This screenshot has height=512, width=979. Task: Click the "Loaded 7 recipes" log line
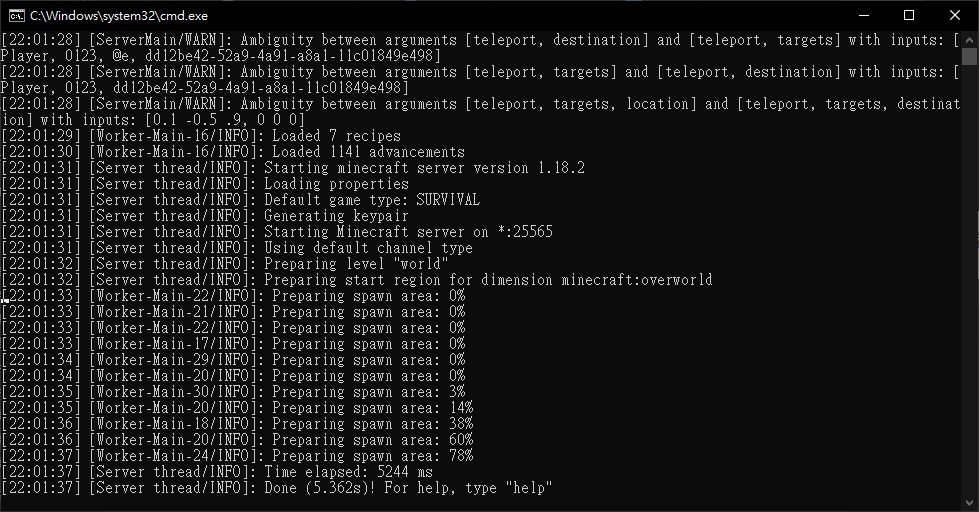tap(200, 135)
